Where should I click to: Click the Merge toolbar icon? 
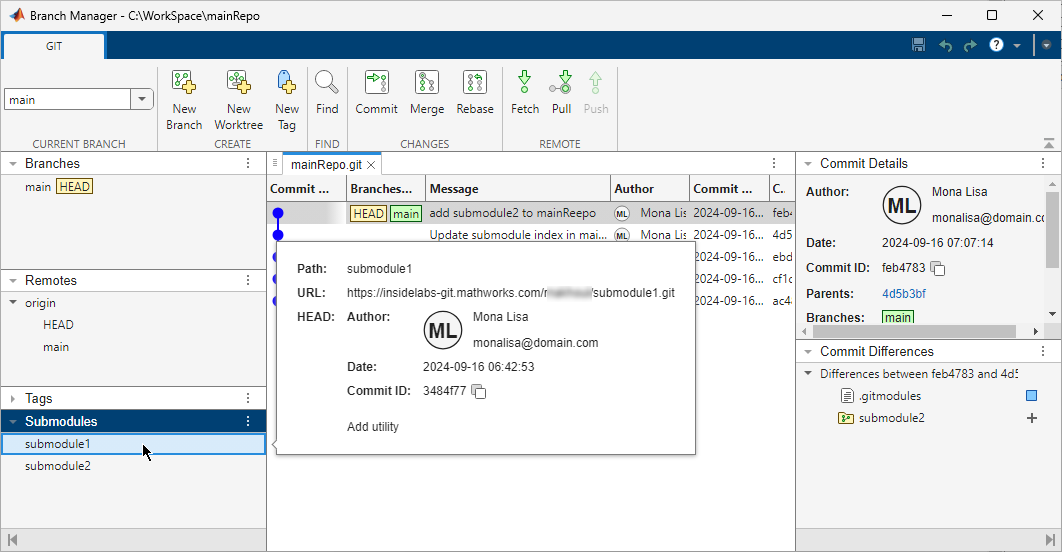(427, 83)
